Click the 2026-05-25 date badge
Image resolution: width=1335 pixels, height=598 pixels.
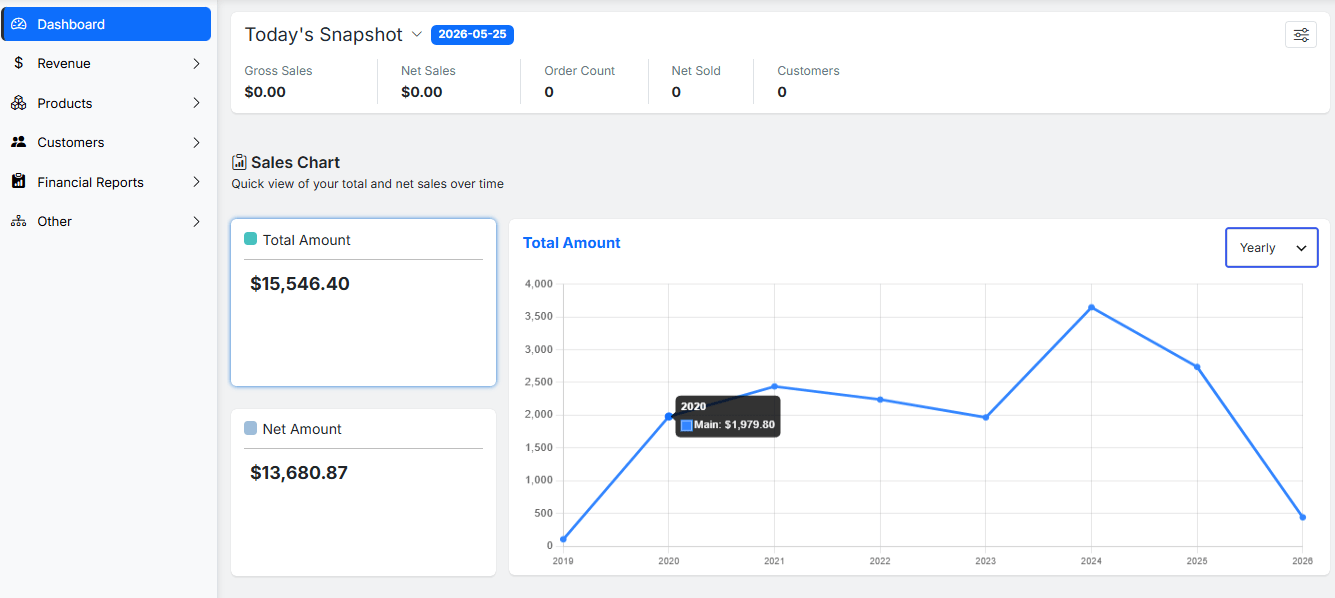(472, 34)
